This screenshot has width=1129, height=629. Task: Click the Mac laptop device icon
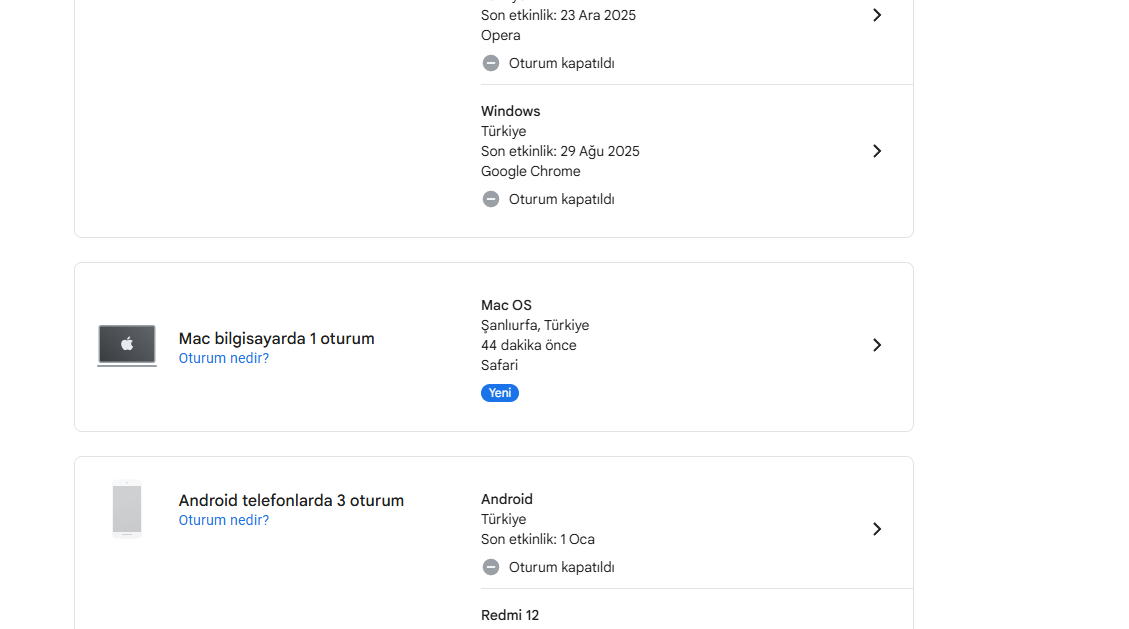point(127,345)
